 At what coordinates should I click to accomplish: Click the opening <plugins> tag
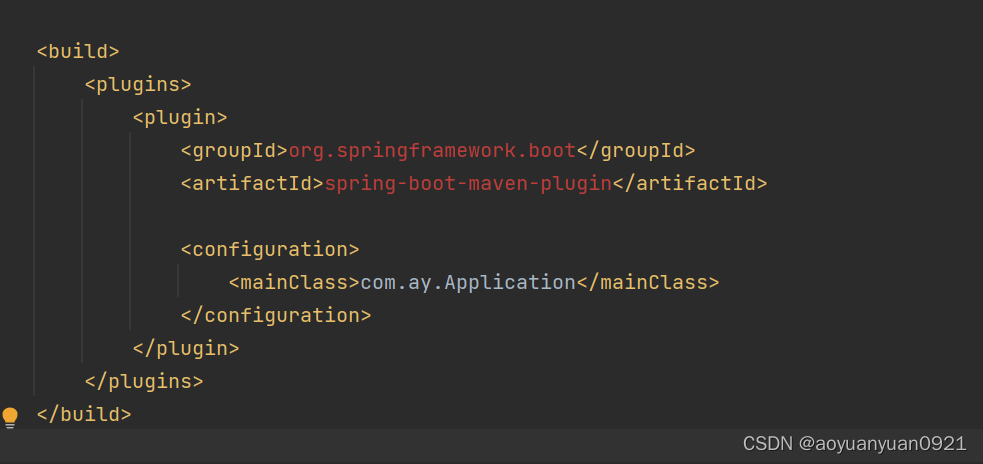(138, 84)
